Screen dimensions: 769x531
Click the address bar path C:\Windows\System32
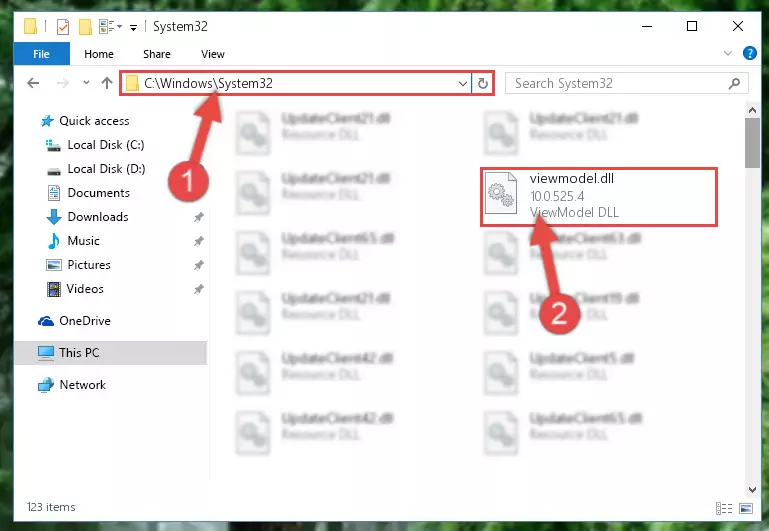208,83
